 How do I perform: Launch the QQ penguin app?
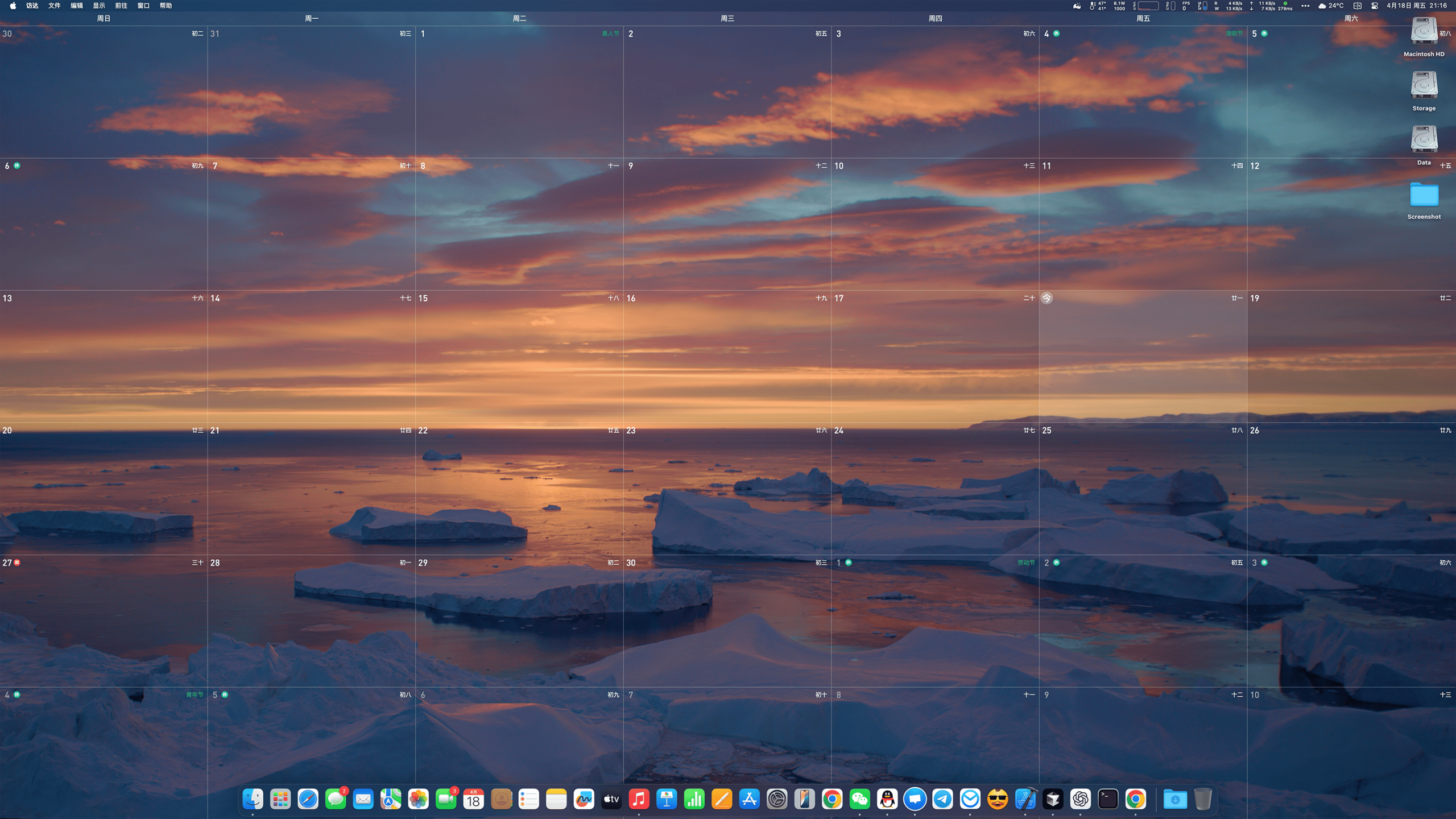(887, 799)
